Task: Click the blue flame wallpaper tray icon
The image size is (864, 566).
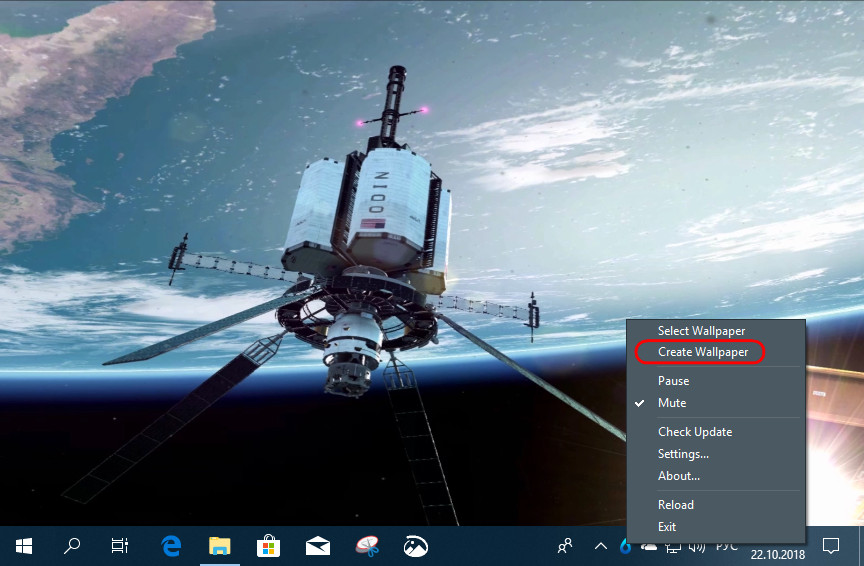Action: tap(625, 545)
